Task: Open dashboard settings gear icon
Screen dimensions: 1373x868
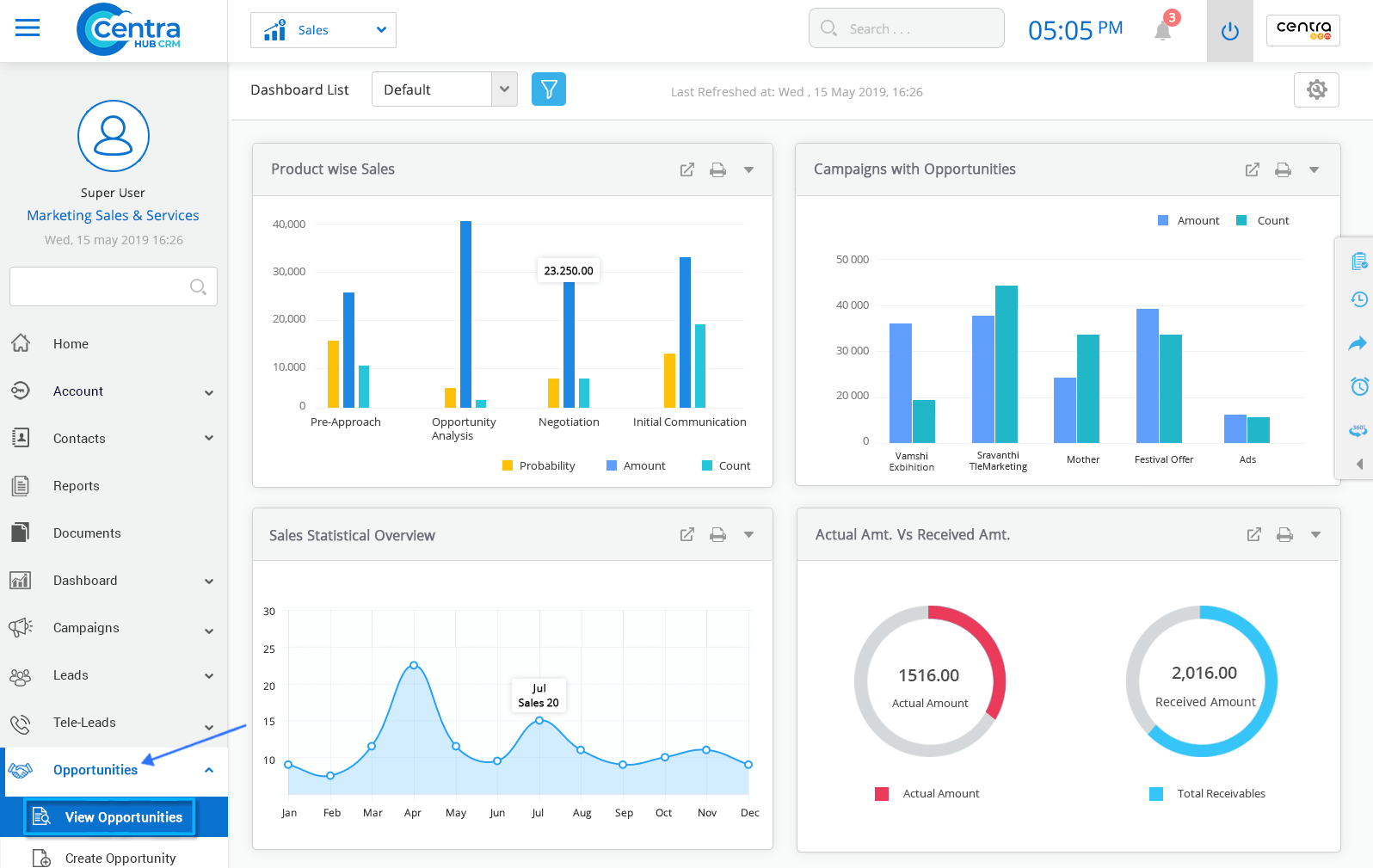Action: click(x=1315, y=89)
